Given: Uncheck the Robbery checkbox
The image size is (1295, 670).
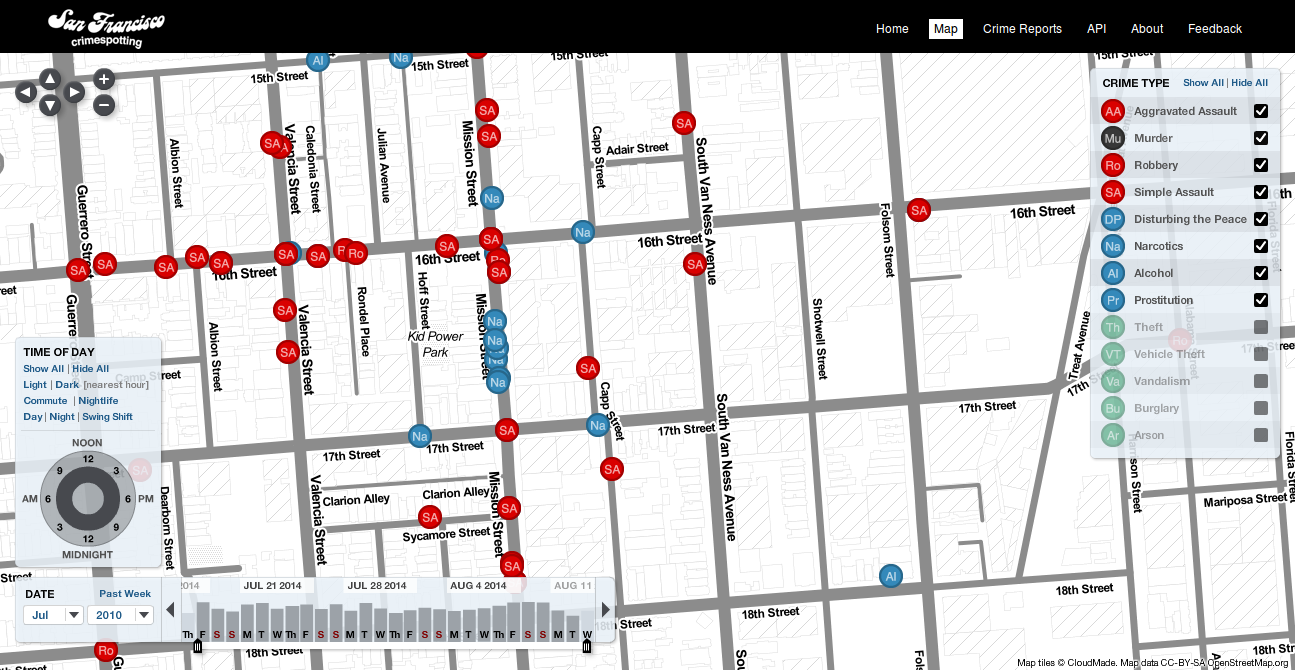Looking at the screenshot, I should click(1261, 165).
